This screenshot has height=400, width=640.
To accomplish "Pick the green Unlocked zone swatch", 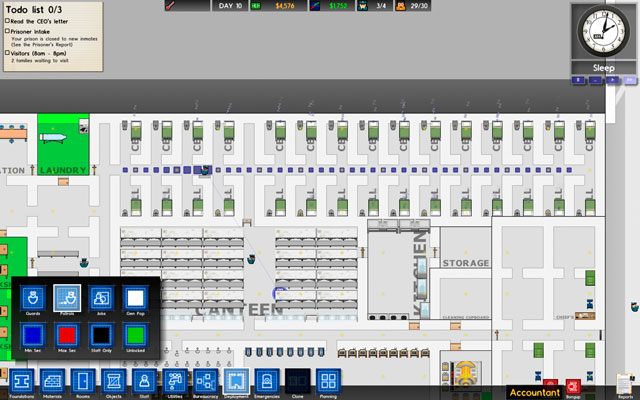I will point(135,335).
